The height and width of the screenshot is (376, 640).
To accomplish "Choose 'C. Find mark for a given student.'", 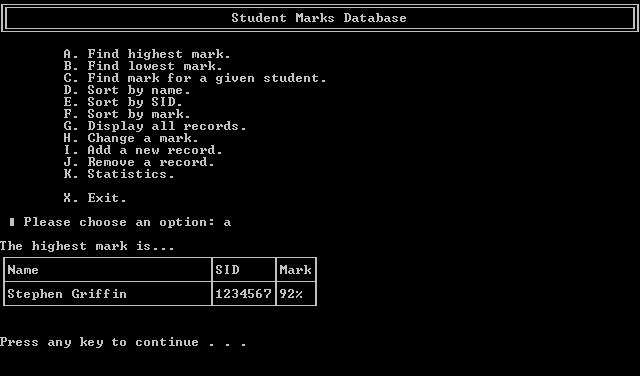I will [195, 78].
